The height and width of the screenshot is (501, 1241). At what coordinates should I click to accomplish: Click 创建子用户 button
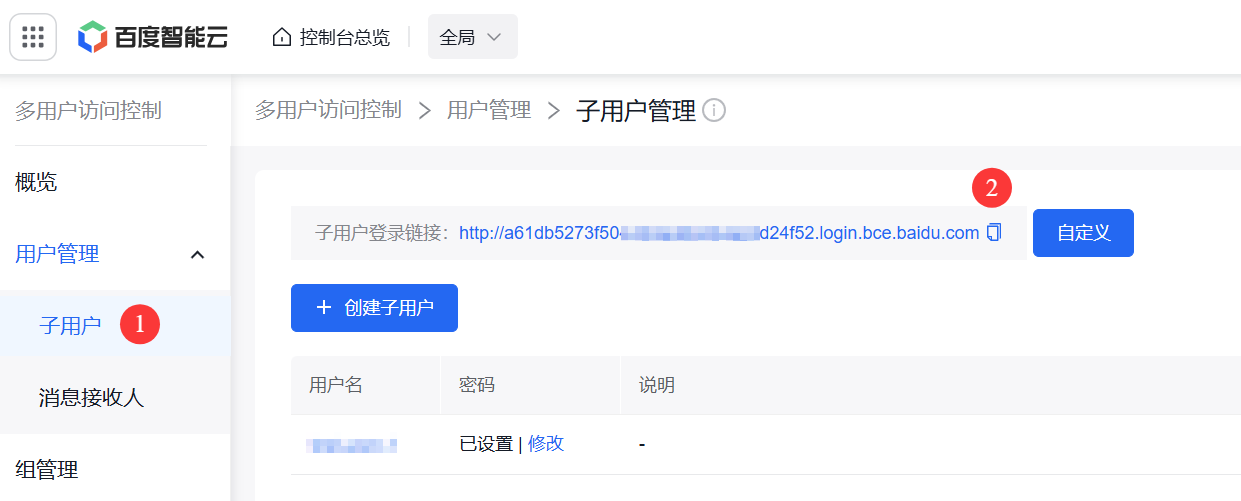pos(374,308)
